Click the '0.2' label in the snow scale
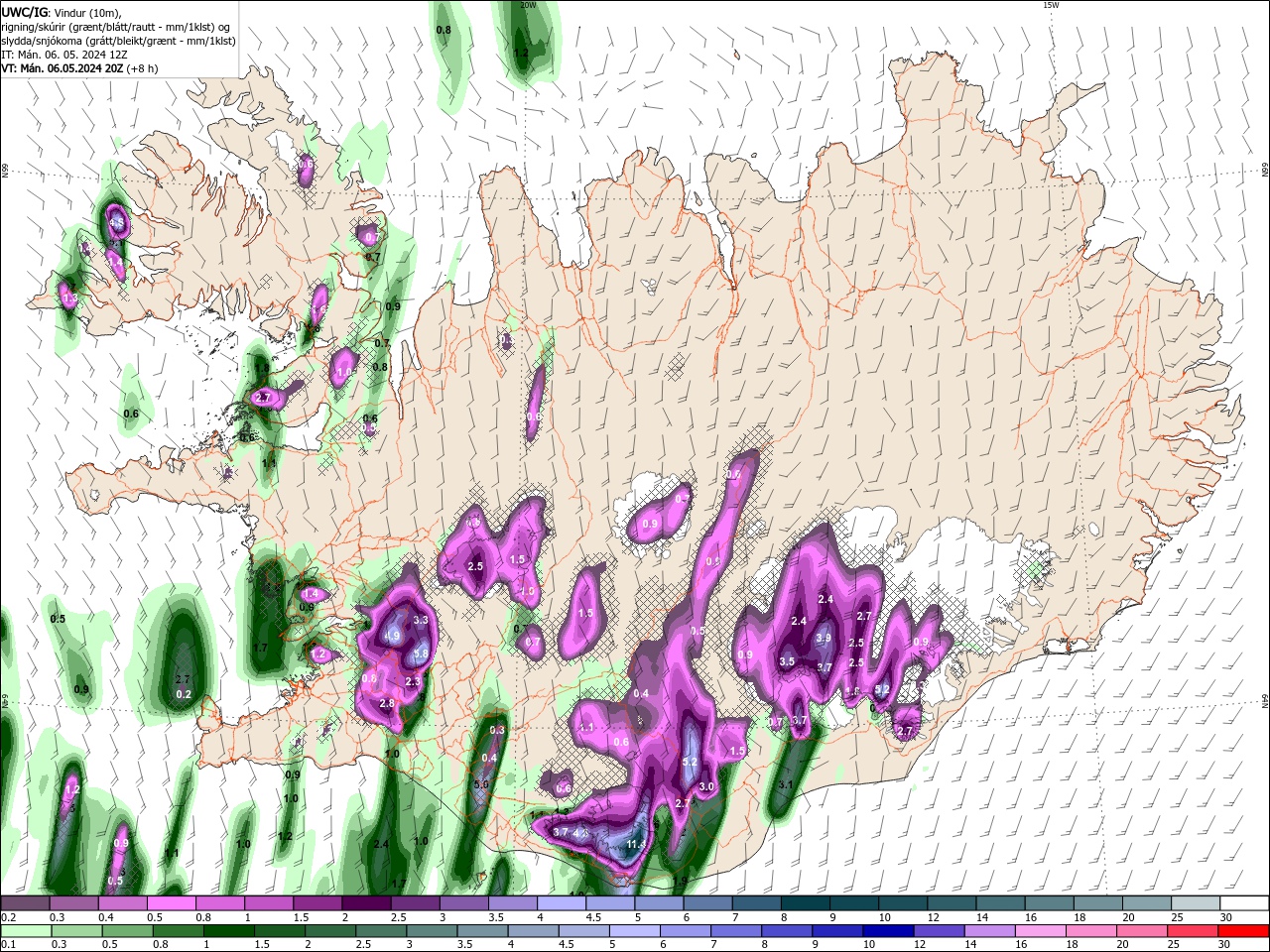The image size is (1270, 952). coord(7,917)
